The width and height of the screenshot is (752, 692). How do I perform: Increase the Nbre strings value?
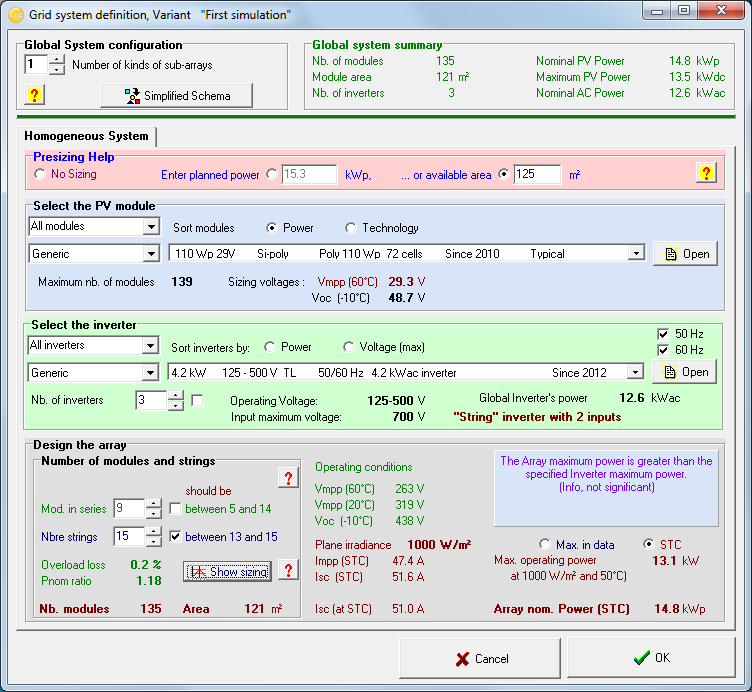pyautogui.click(x=153, y=531)
